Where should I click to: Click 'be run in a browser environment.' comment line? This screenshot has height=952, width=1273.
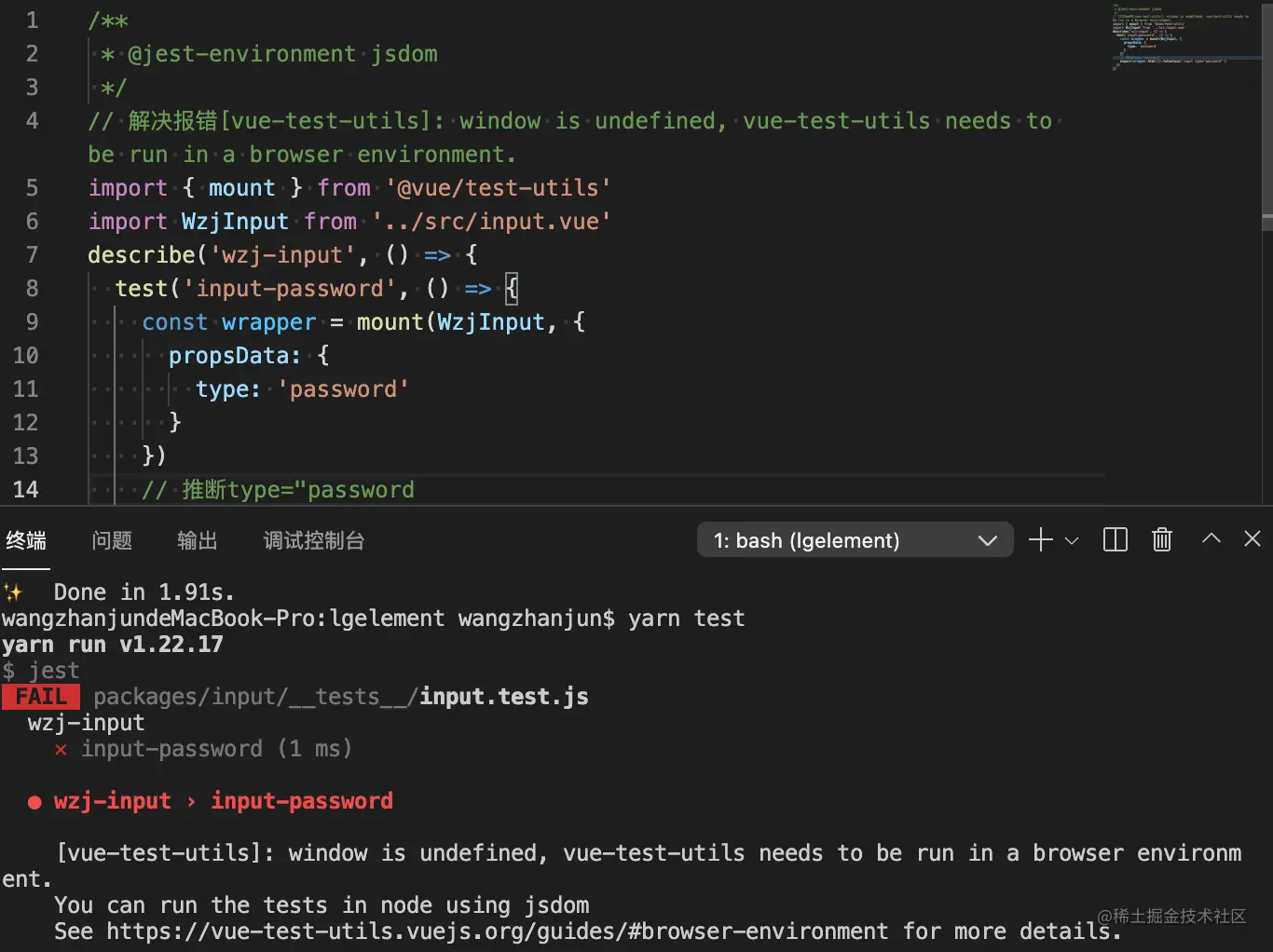(x=302, y=155)
